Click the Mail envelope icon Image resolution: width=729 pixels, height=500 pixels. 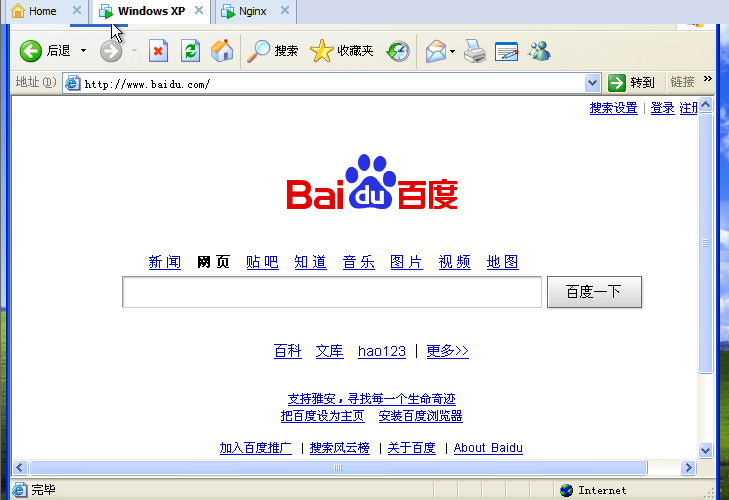(x=436, y=51)
